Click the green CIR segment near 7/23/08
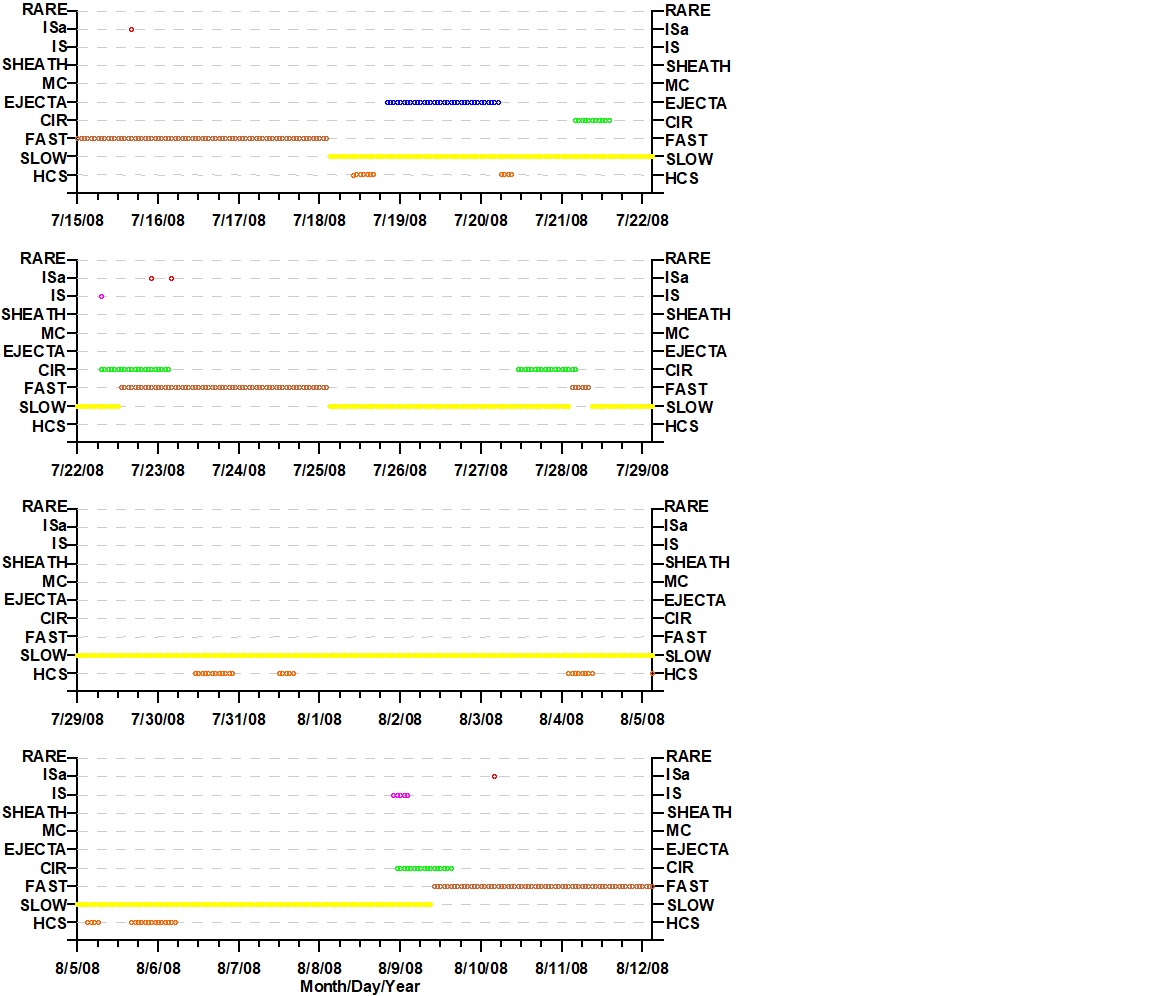The width and height of the screenshot is (1152, 996). pyautogui.click(x=135, y=369)
